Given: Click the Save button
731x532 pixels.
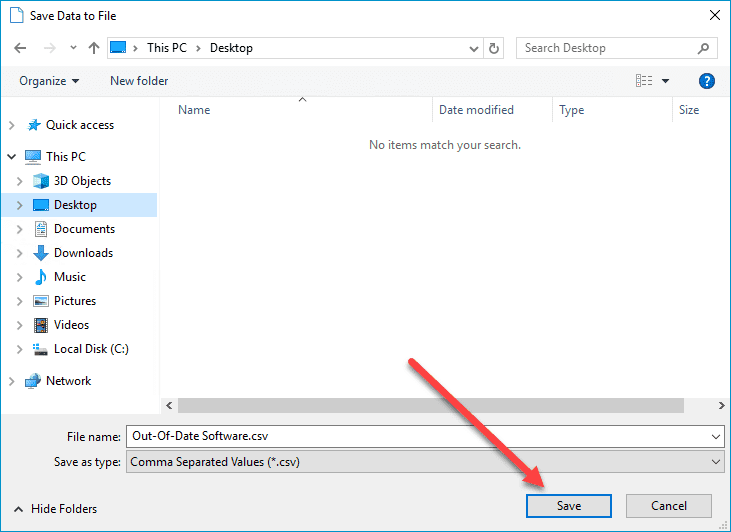Looking at the screenshot, I should pyautogui.click(x=569, y=506).
